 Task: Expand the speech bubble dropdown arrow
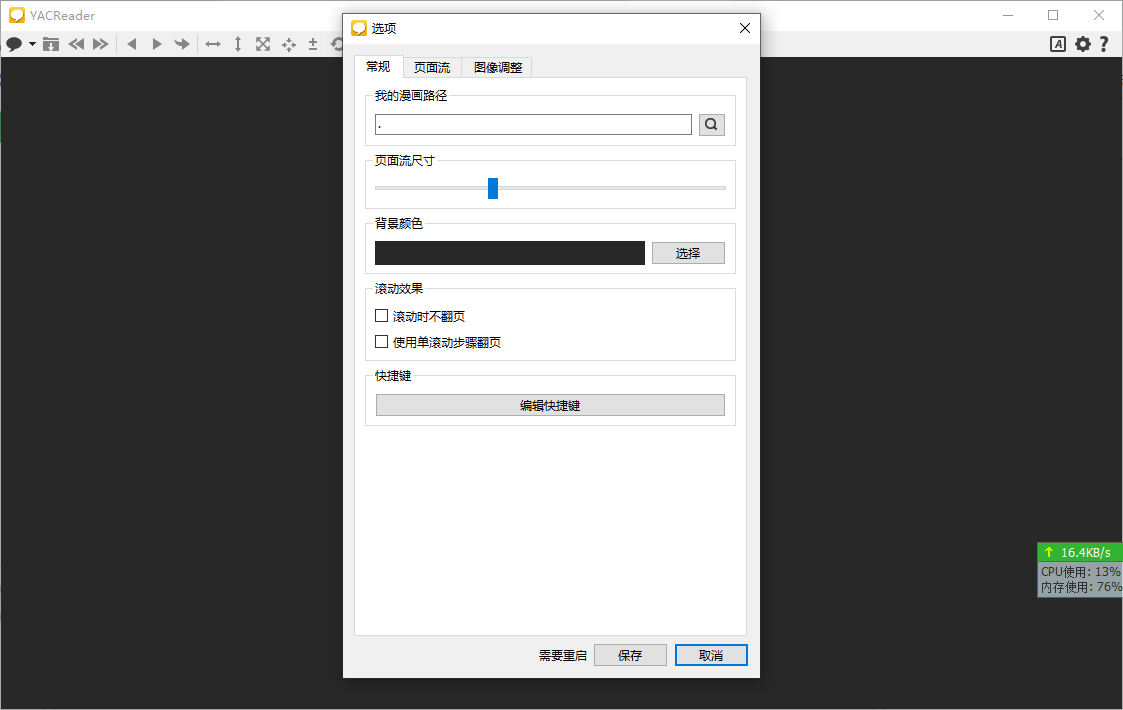31,44
